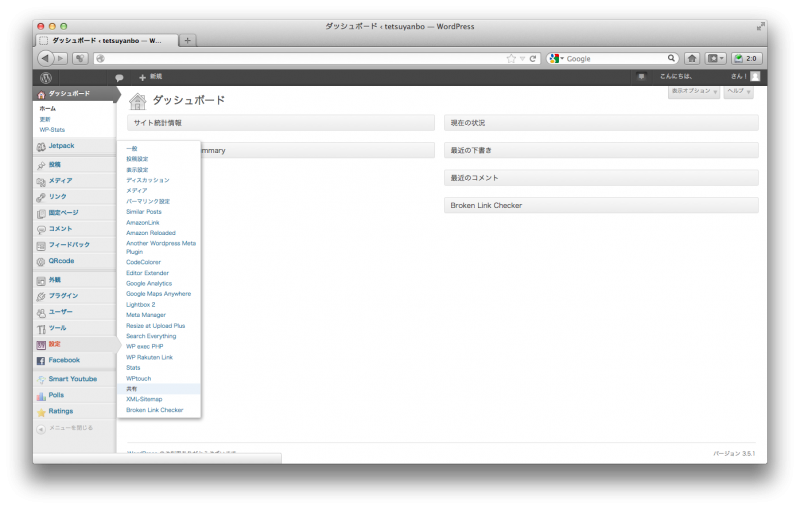Open ホーム link under dashboard menu
The height and width of the screenshot is (509, 800).
click(x=47, y=109)
